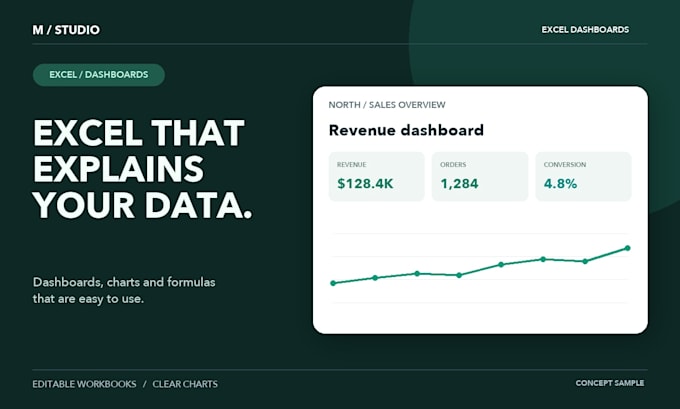Open the EXCEL DASHBOARDS header link
Screen dimensions: 680x409
click(x=585, y=29)
